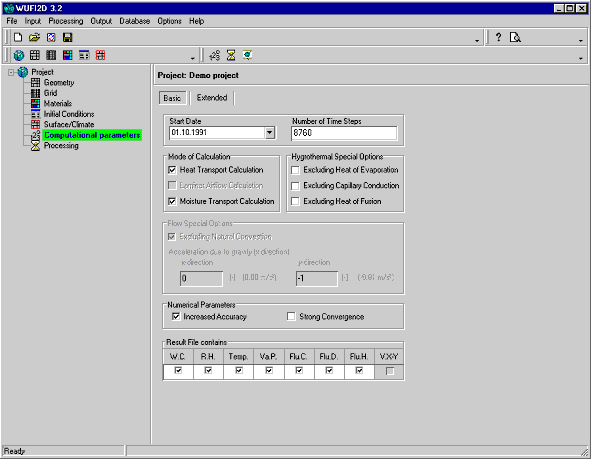Open Grid via toolbar icon
The image size is (591, 459).
click(x=51, y=55)
